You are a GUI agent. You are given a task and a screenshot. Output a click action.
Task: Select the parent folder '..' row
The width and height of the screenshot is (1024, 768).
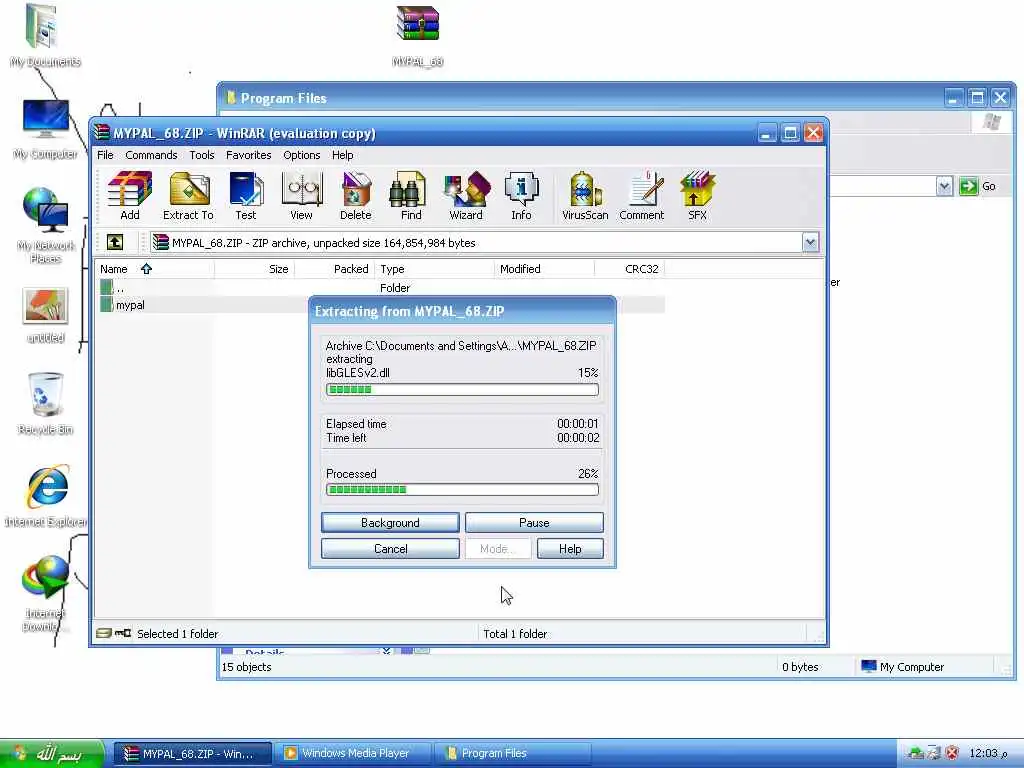pos(382,287)
